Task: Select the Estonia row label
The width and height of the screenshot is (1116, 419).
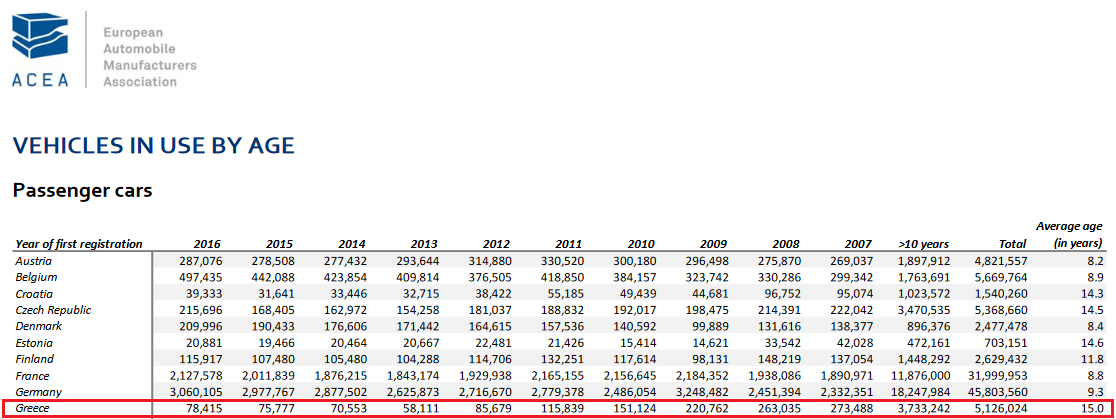Action: click(33, 342)
